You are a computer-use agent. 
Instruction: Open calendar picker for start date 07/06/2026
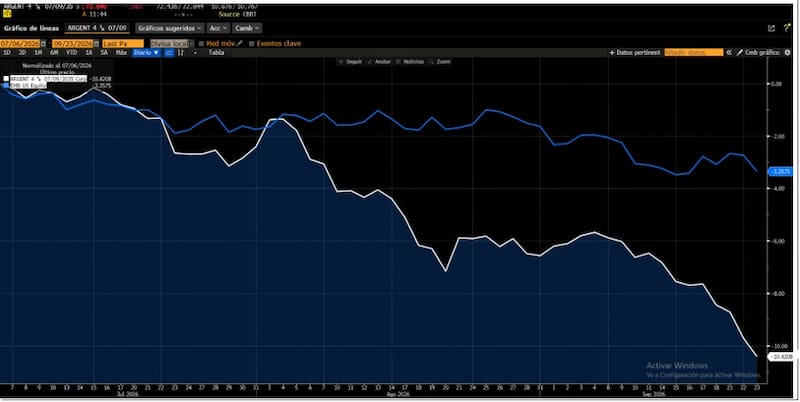[43, 44]
